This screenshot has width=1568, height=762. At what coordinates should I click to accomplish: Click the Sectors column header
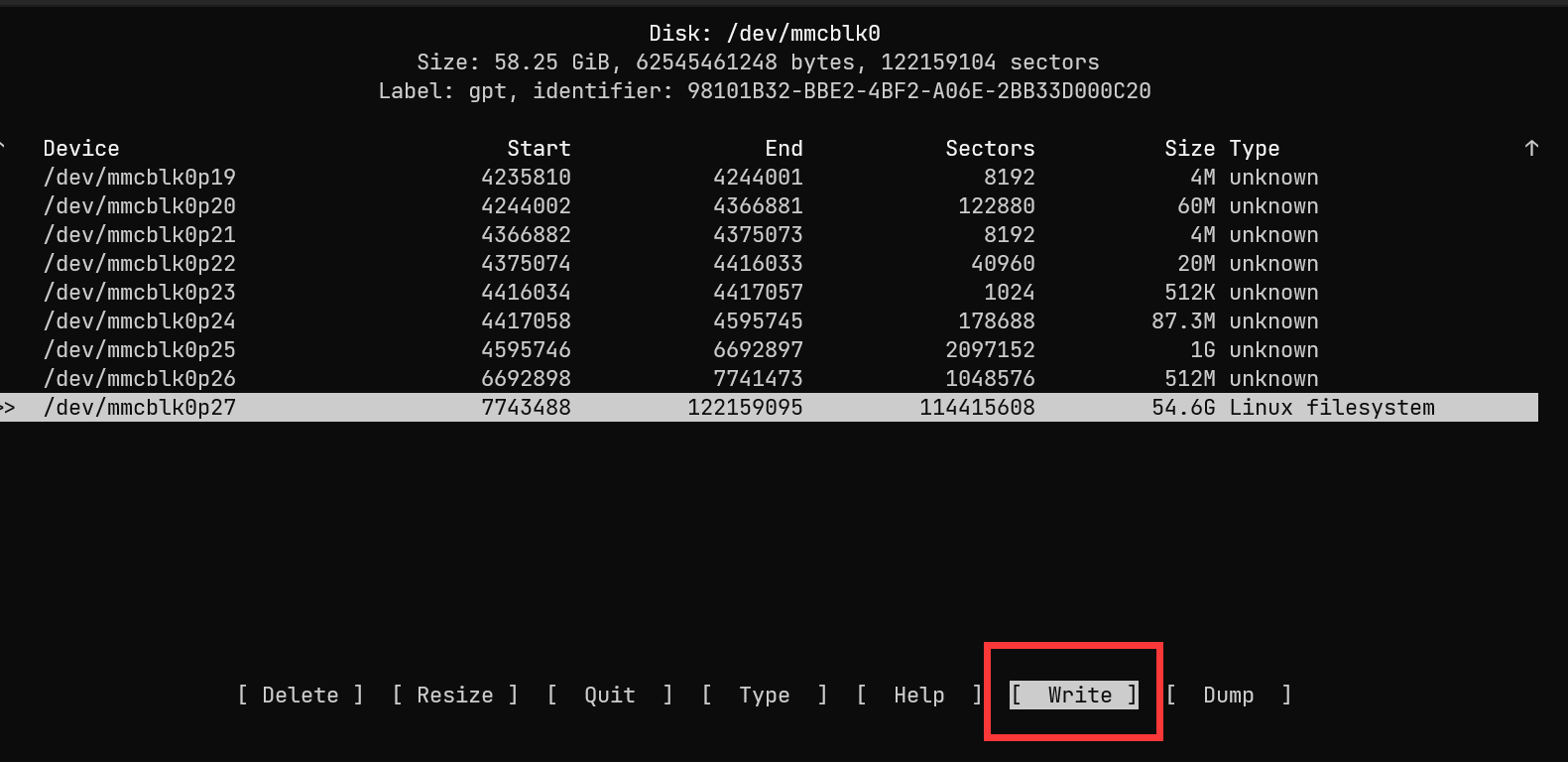[x=989, y=149]
